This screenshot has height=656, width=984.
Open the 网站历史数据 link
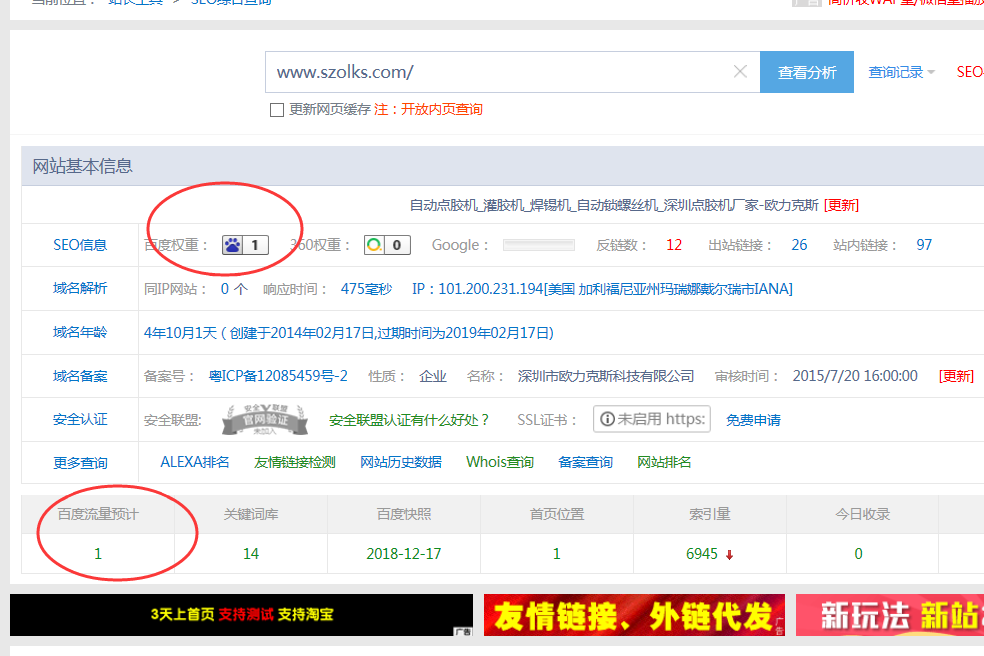[400, 462]
